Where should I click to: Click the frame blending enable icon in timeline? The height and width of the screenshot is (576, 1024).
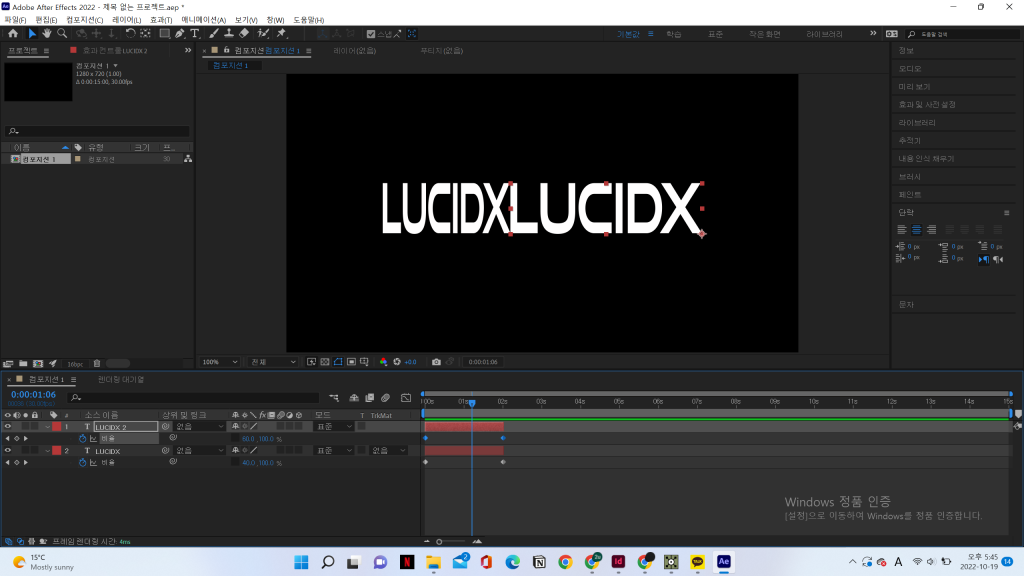pos(370,398)
